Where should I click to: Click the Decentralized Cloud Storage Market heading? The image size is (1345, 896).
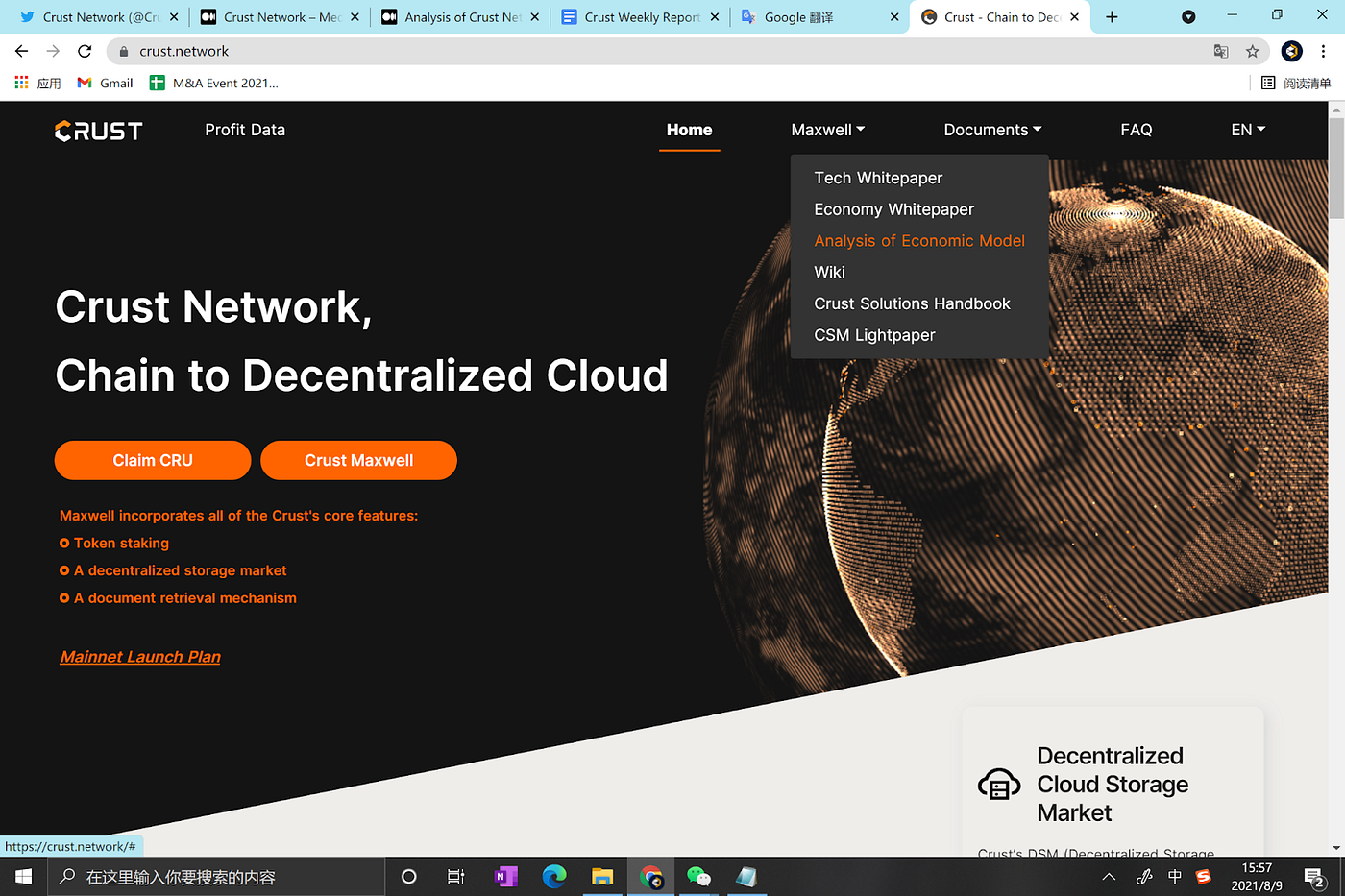click(x=1113, y=785)
